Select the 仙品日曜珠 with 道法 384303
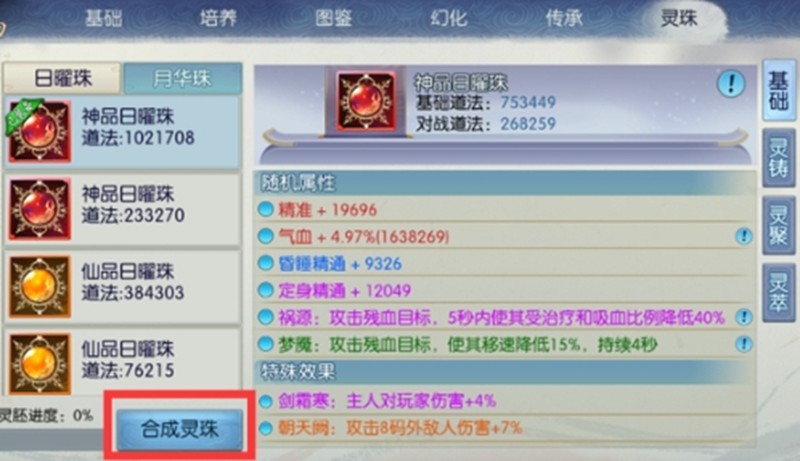This screenshot has height=461, width=800. [122, 287]
